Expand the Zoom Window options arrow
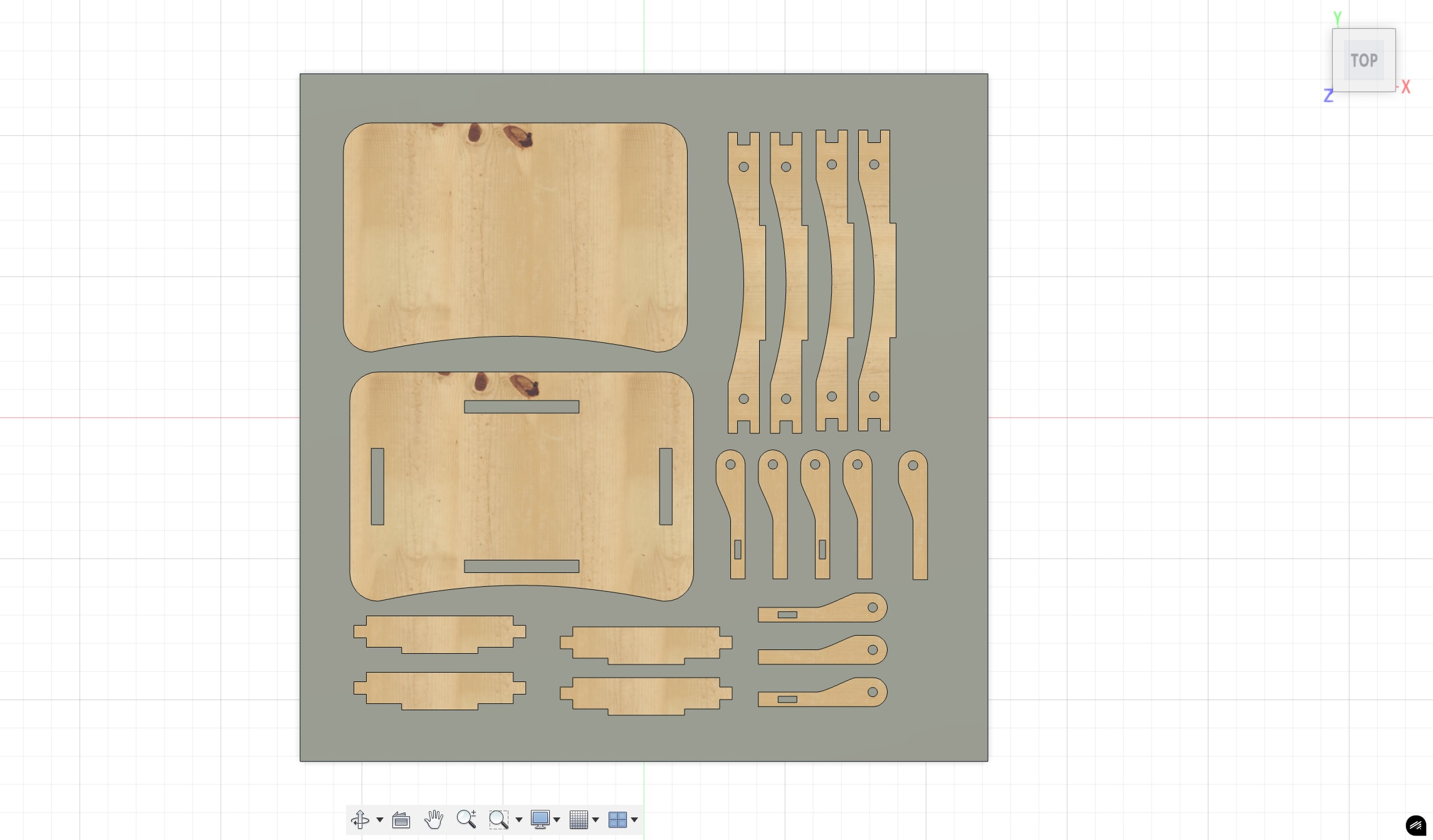Image resolution: width=1433 pixels, height=840 pixels. pyautogui.click(x=518, y=819)
